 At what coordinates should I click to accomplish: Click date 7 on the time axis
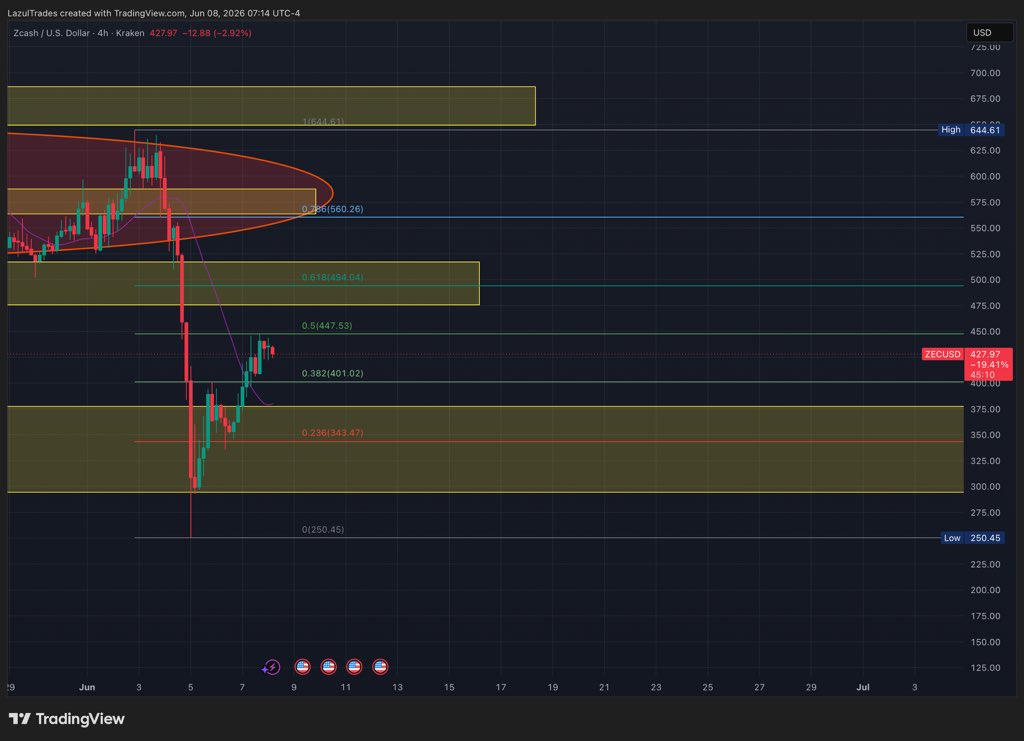tap(242, 687)
